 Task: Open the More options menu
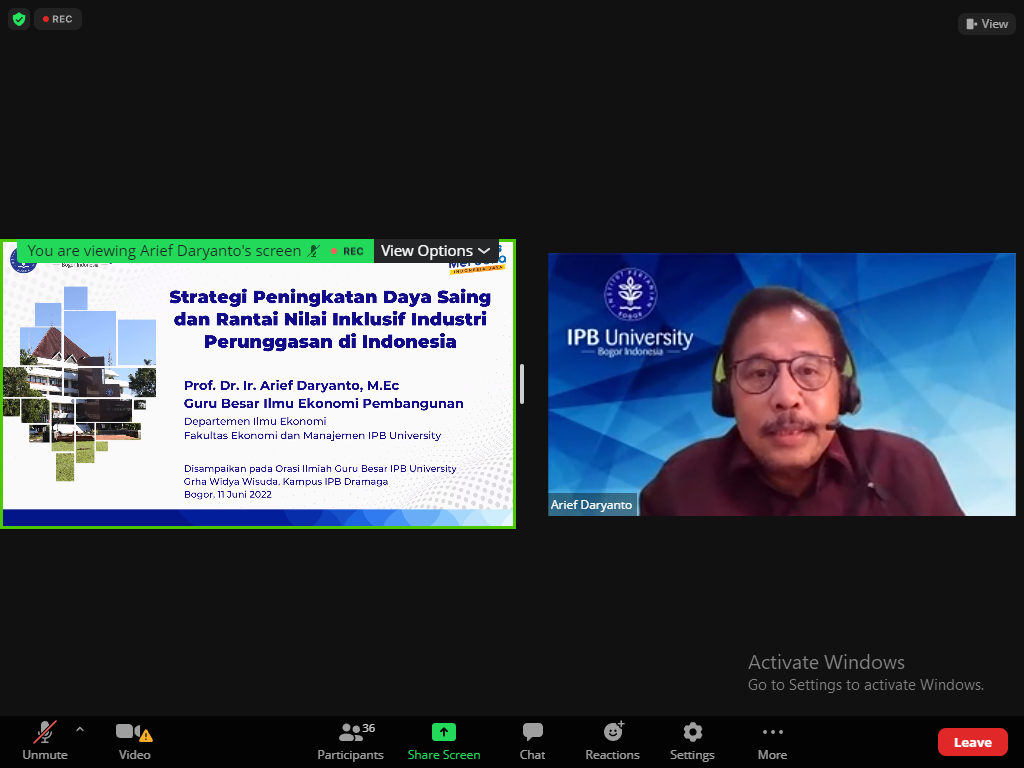(x=772, y=741)
